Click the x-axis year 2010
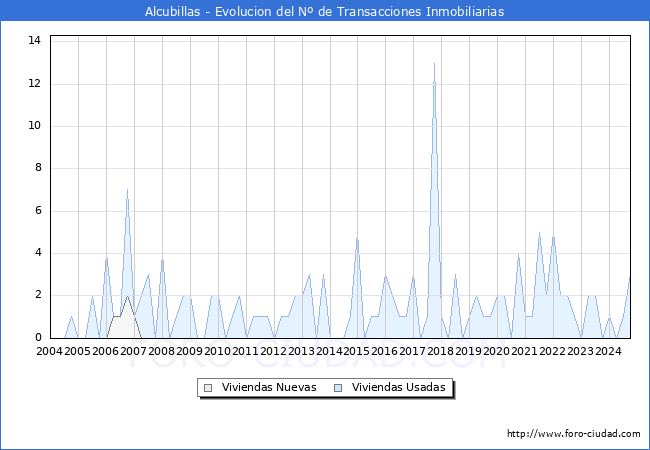Image resolution: width=650 pixels, height=450 pixels. coord(217,351)
